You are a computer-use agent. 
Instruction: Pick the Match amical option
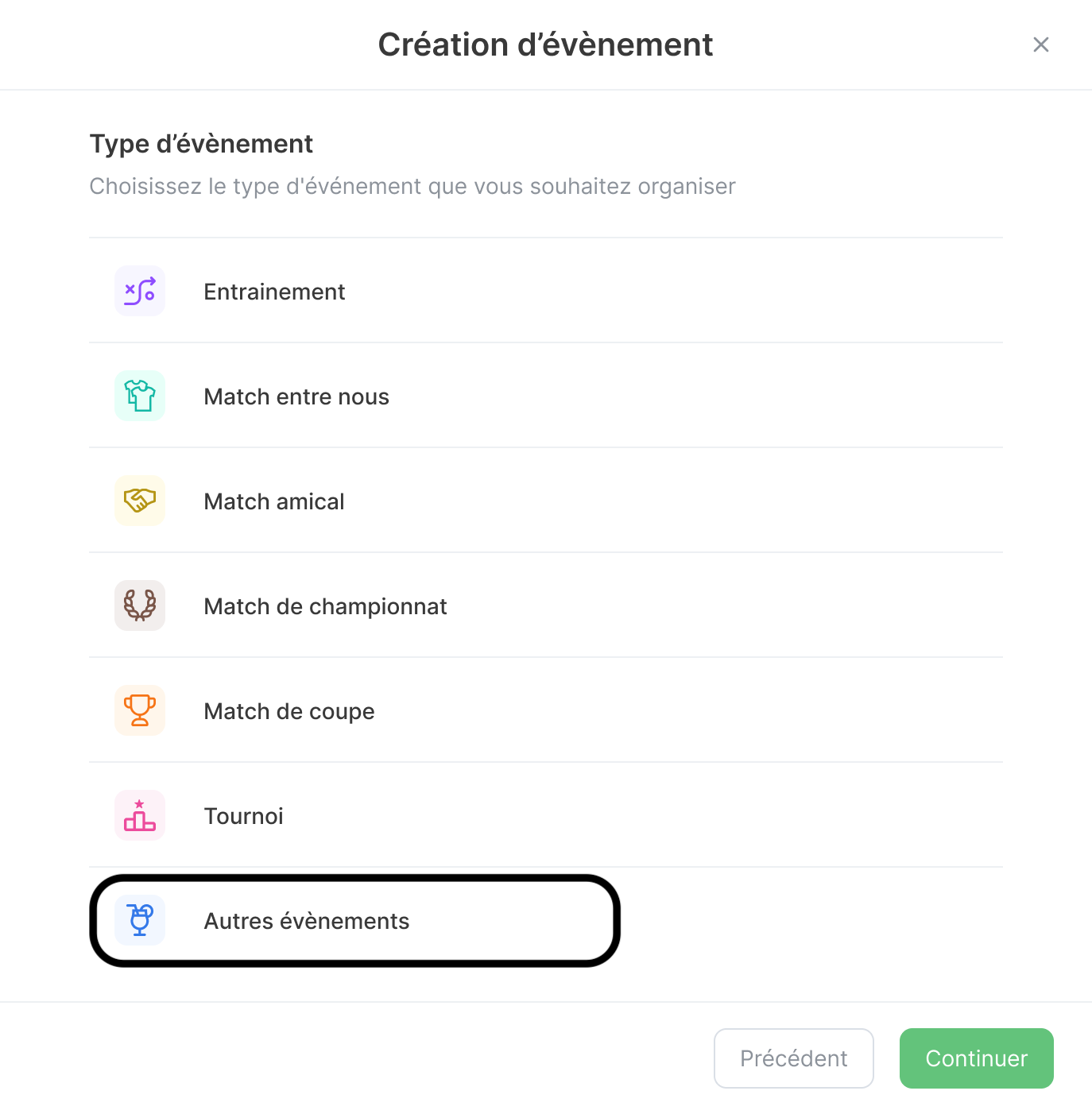274,501
